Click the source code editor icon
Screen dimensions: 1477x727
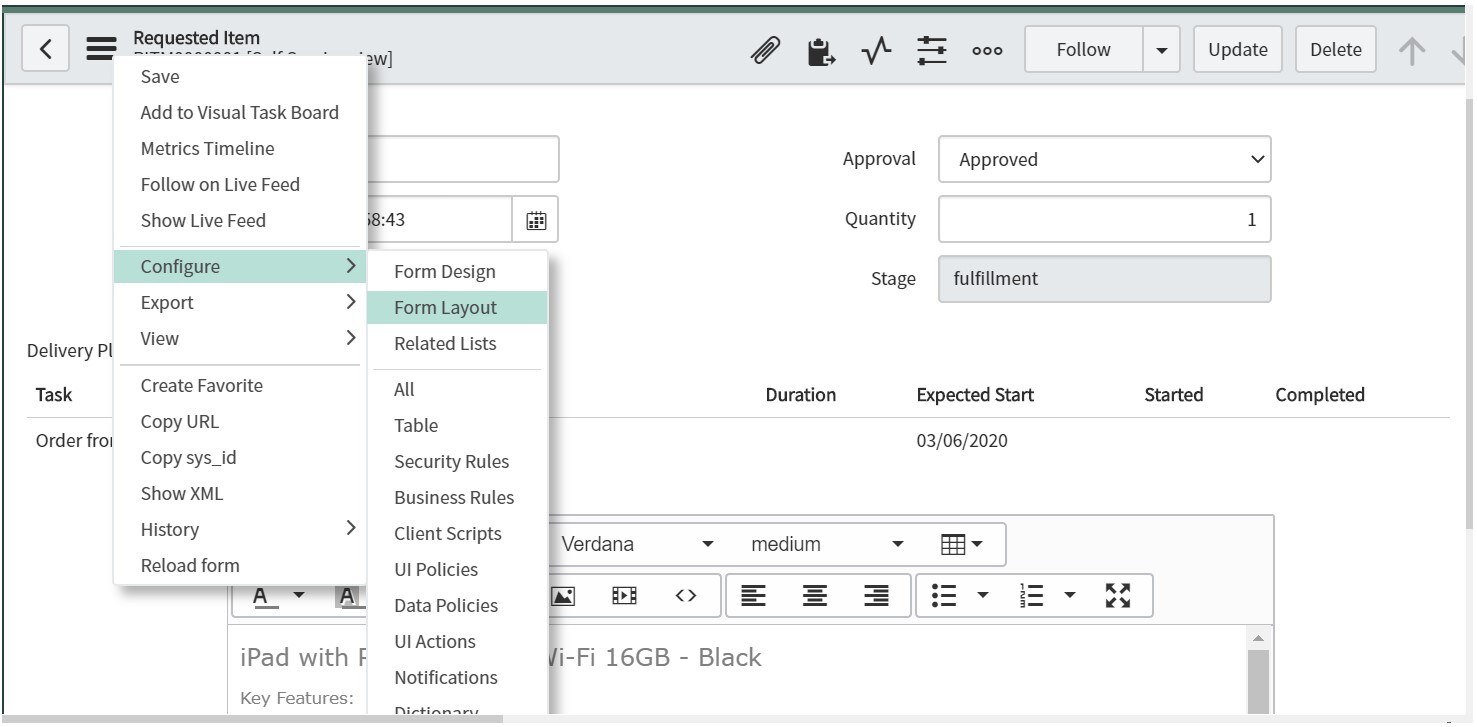click(x=685, y=596)
